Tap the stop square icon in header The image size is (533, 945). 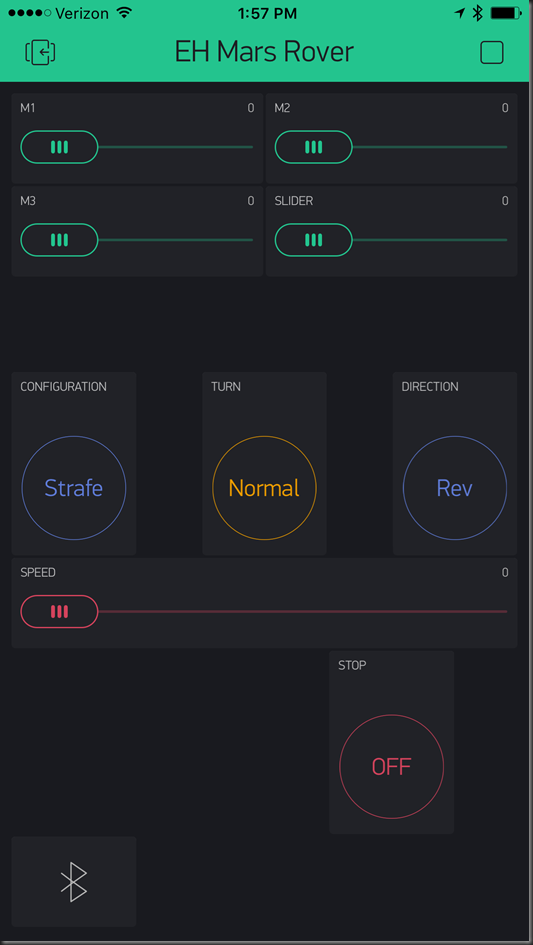(x=491, y=52)
